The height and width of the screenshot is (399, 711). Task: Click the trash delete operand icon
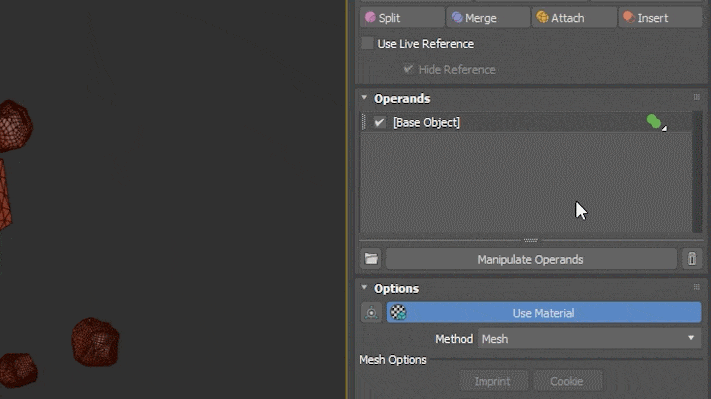[692, 259]
